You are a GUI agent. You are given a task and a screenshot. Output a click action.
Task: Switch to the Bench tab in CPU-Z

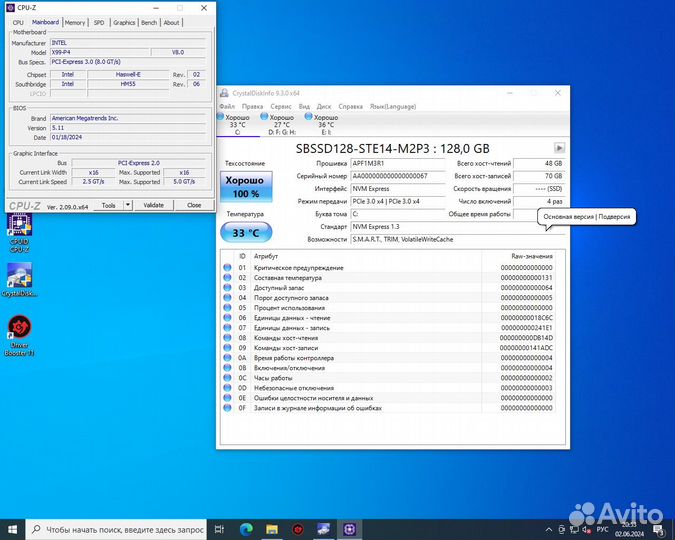coord(149,22)
